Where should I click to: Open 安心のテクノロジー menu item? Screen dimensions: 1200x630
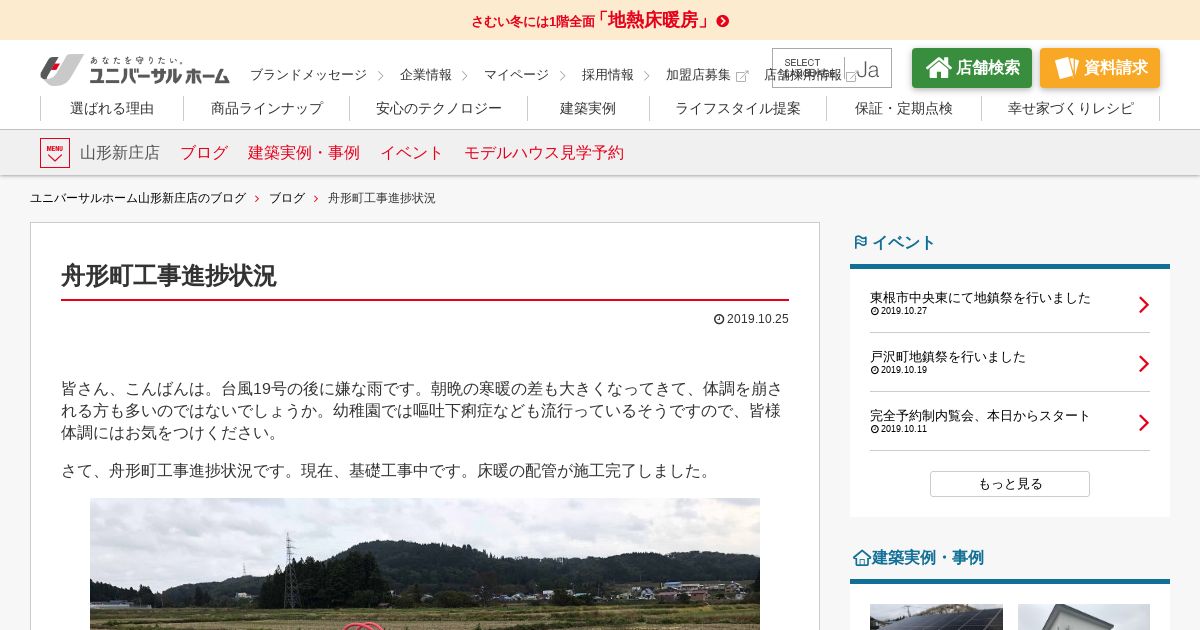439,108
